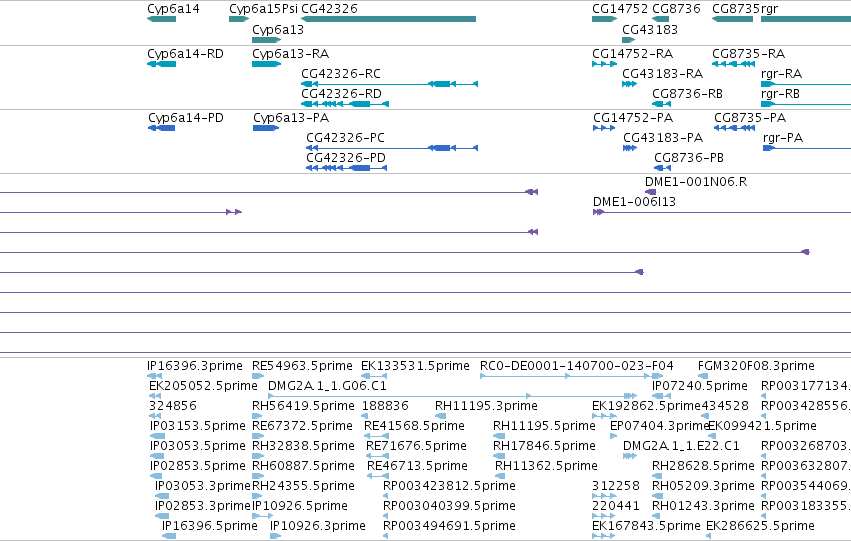
Task: Select the RH11195.3prime label
Action: (x=486, y=406)
